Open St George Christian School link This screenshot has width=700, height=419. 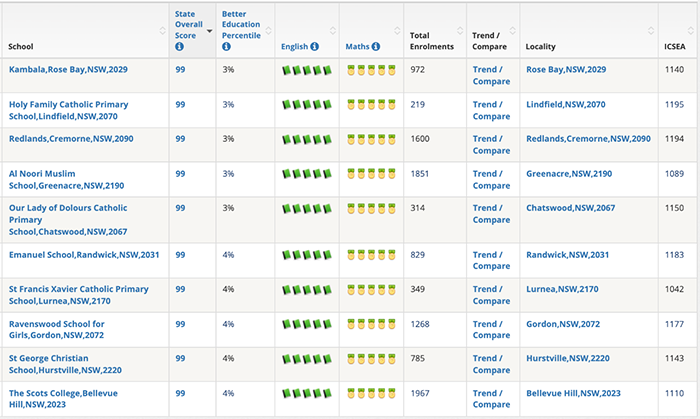65,364
